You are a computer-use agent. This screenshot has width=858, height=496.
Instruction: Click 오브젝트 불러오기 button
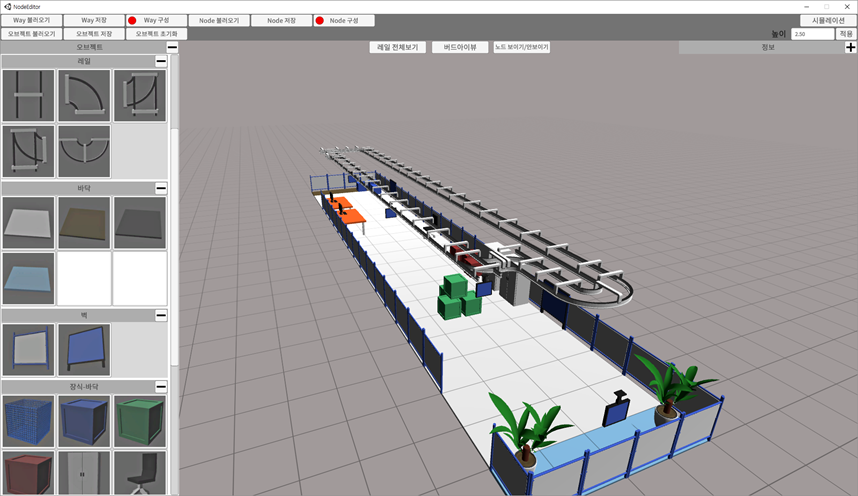point(31,34)
